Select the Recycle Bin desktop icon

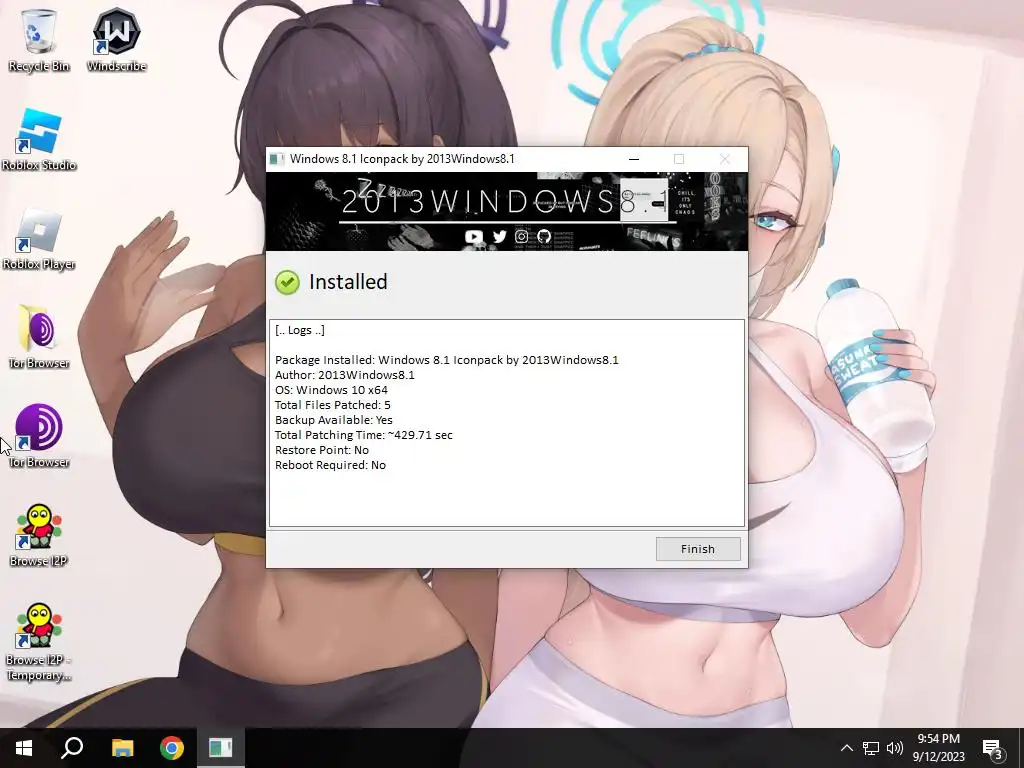click(39, 40)
